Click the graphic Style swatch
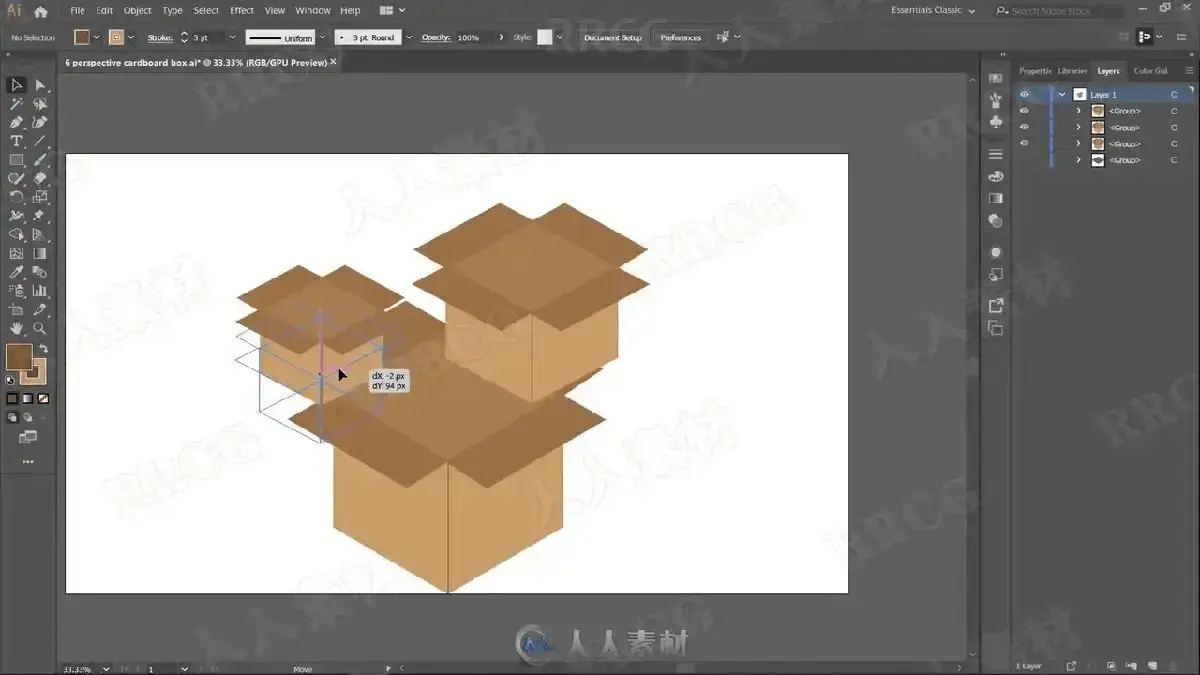1200x675 pixels. (x=545, y=37)
